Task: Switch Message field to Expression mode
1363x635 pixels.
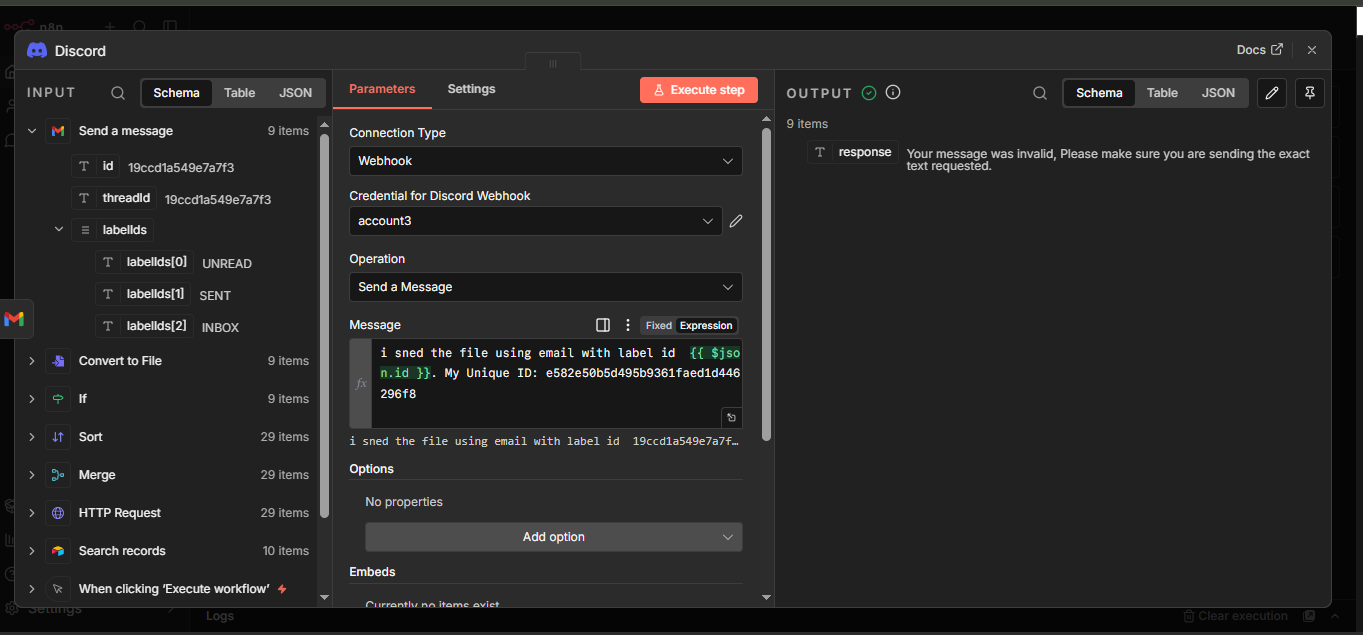Action: tap(706, 325)
